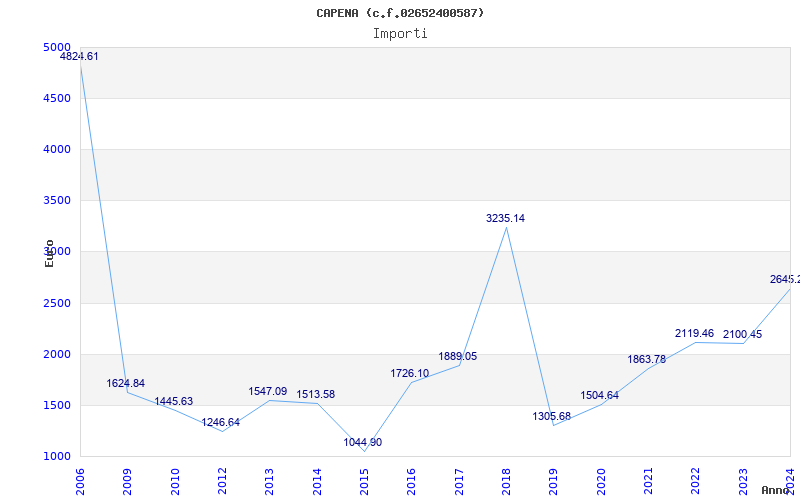Click the 2023 x-axis year label

[743, 482]
